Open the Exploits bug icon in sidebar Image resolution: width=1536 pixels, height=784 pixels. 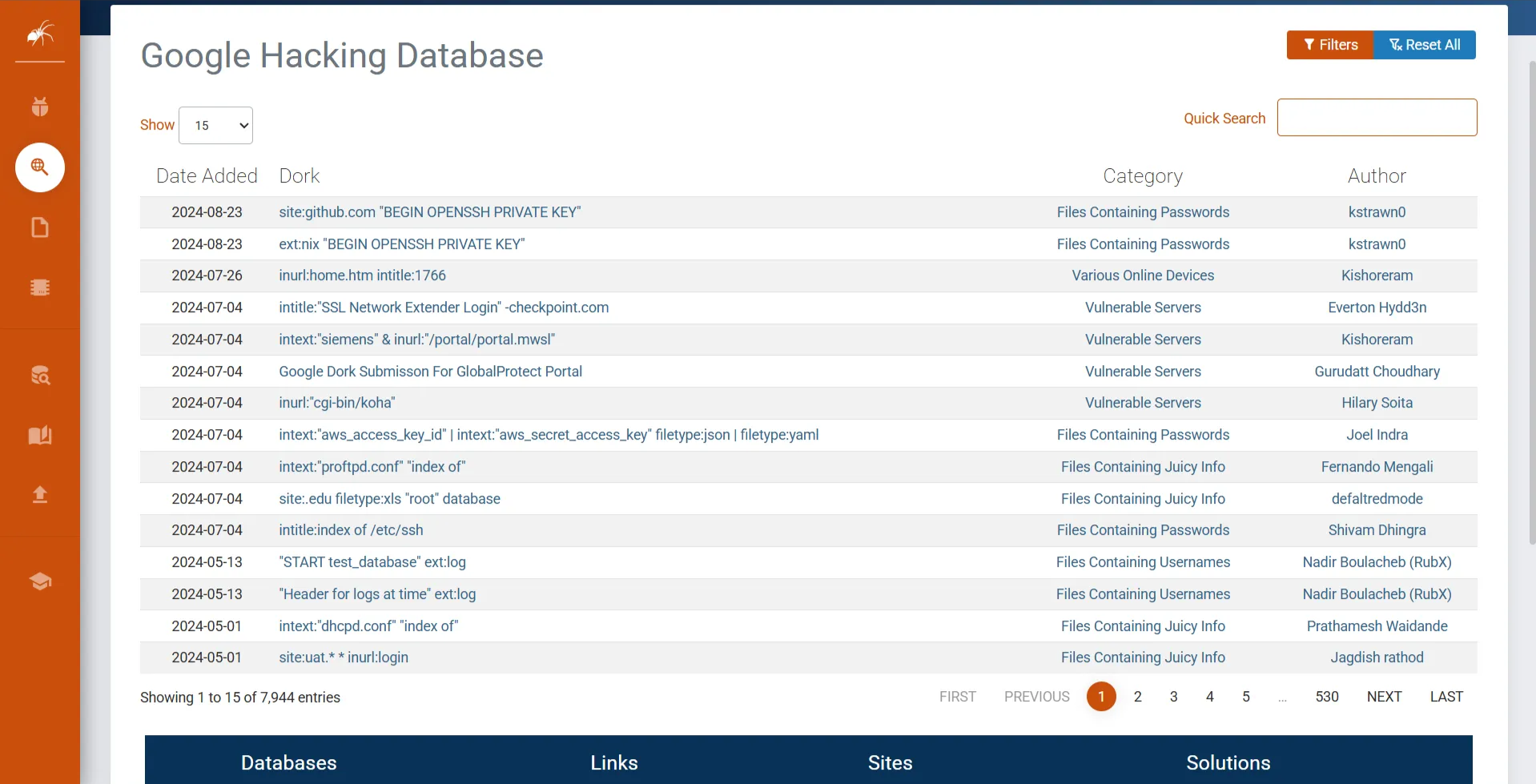(39, 107)
